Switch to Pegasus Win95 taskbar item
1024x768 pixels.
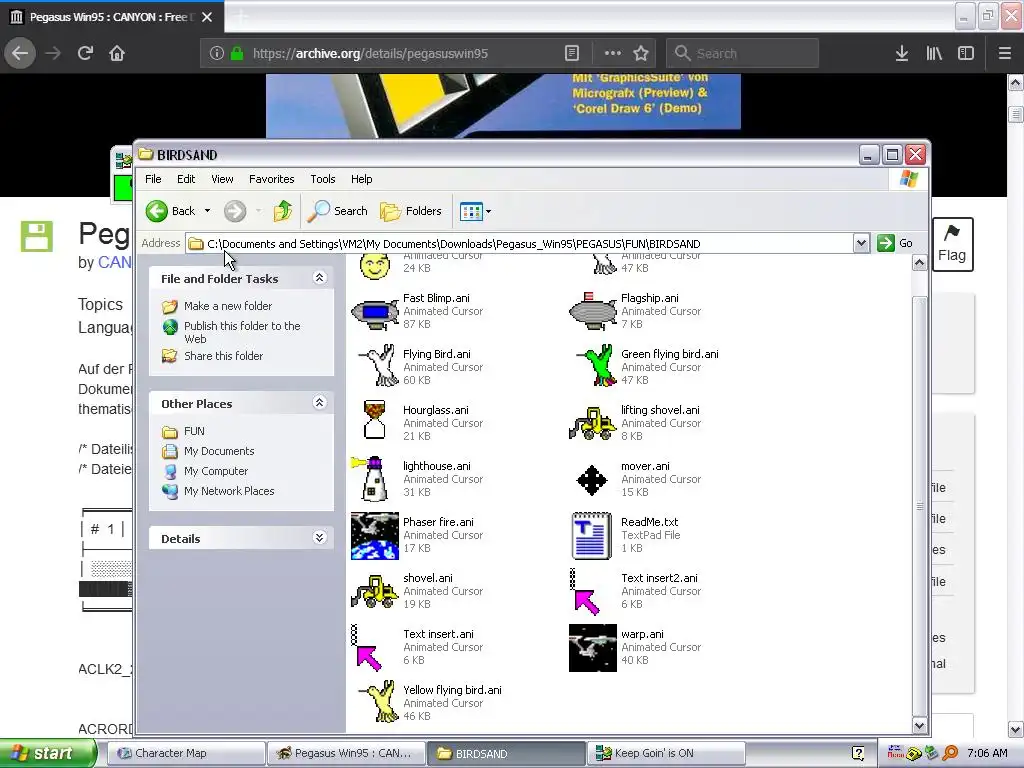click(346, 753)
